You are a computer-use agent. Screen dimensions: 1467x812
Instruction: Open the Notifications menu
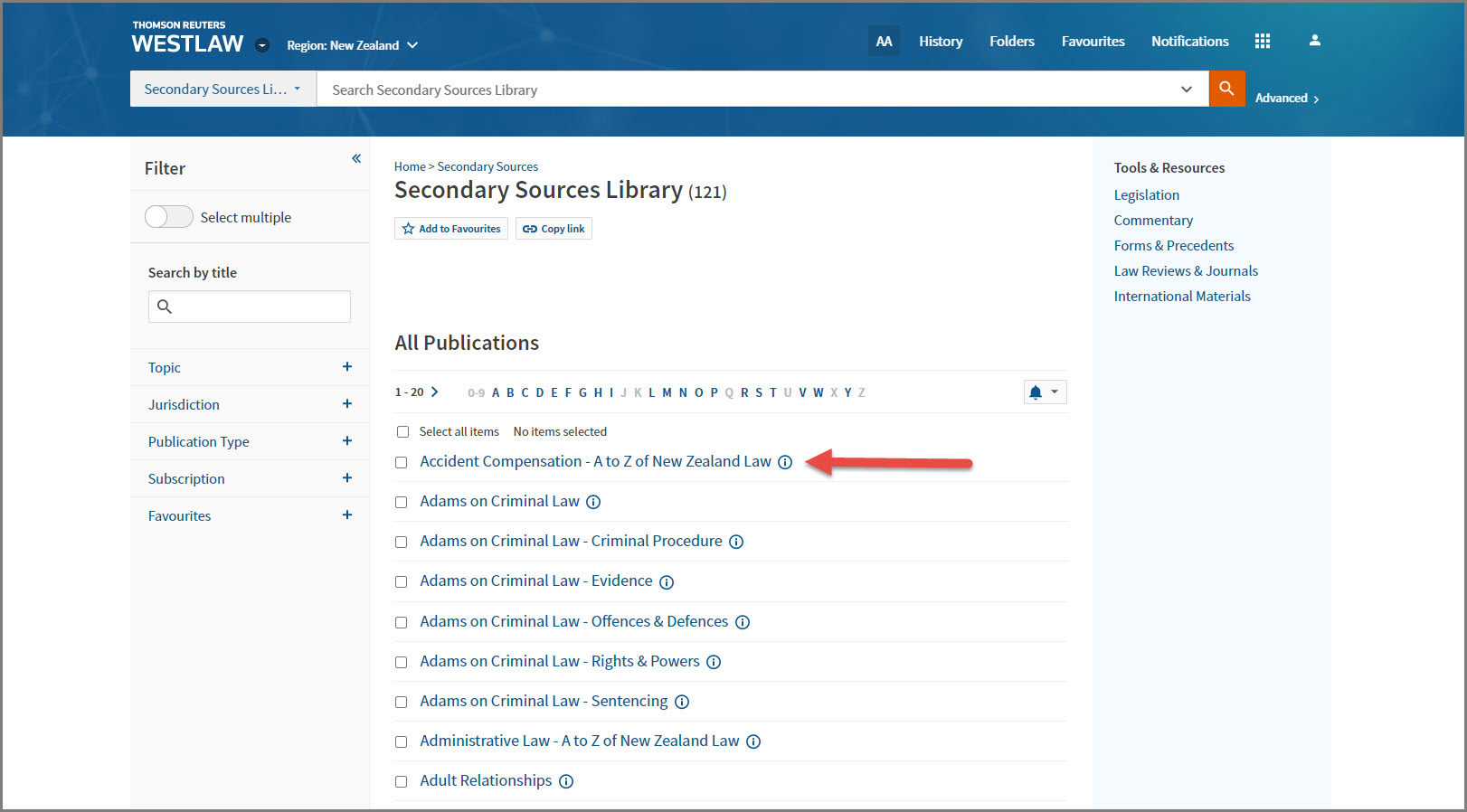[1190, 42]
